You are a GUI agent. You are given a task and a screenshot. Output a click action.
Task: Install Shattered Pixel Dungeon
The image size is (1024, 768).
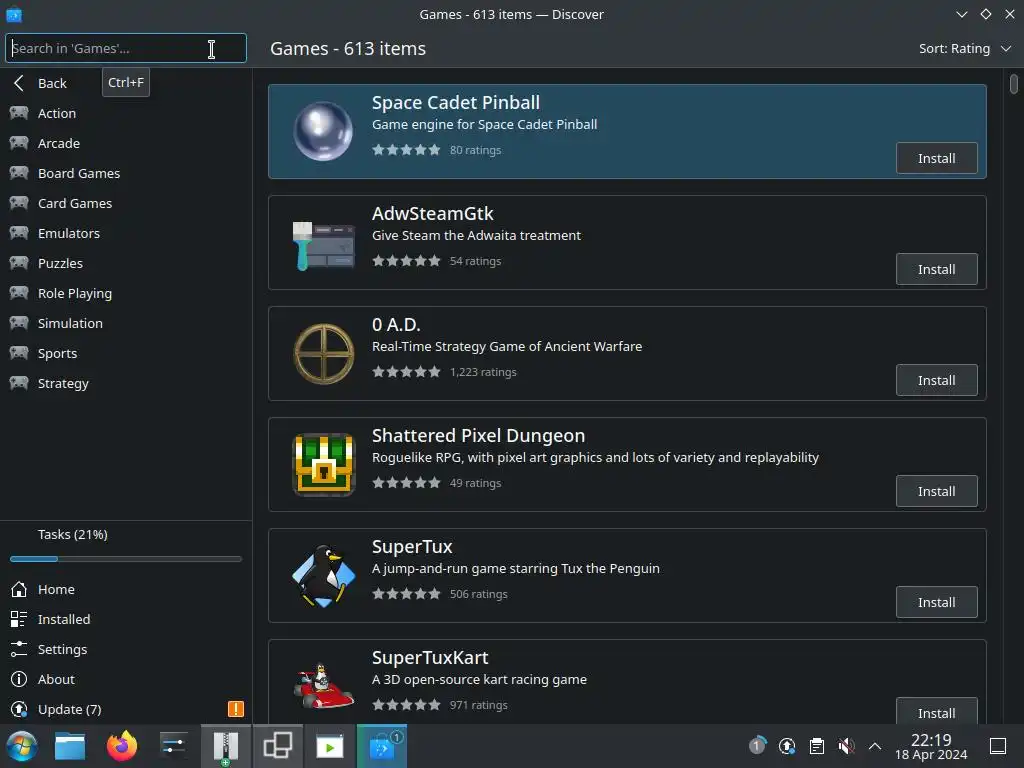(x=936, y=491)
